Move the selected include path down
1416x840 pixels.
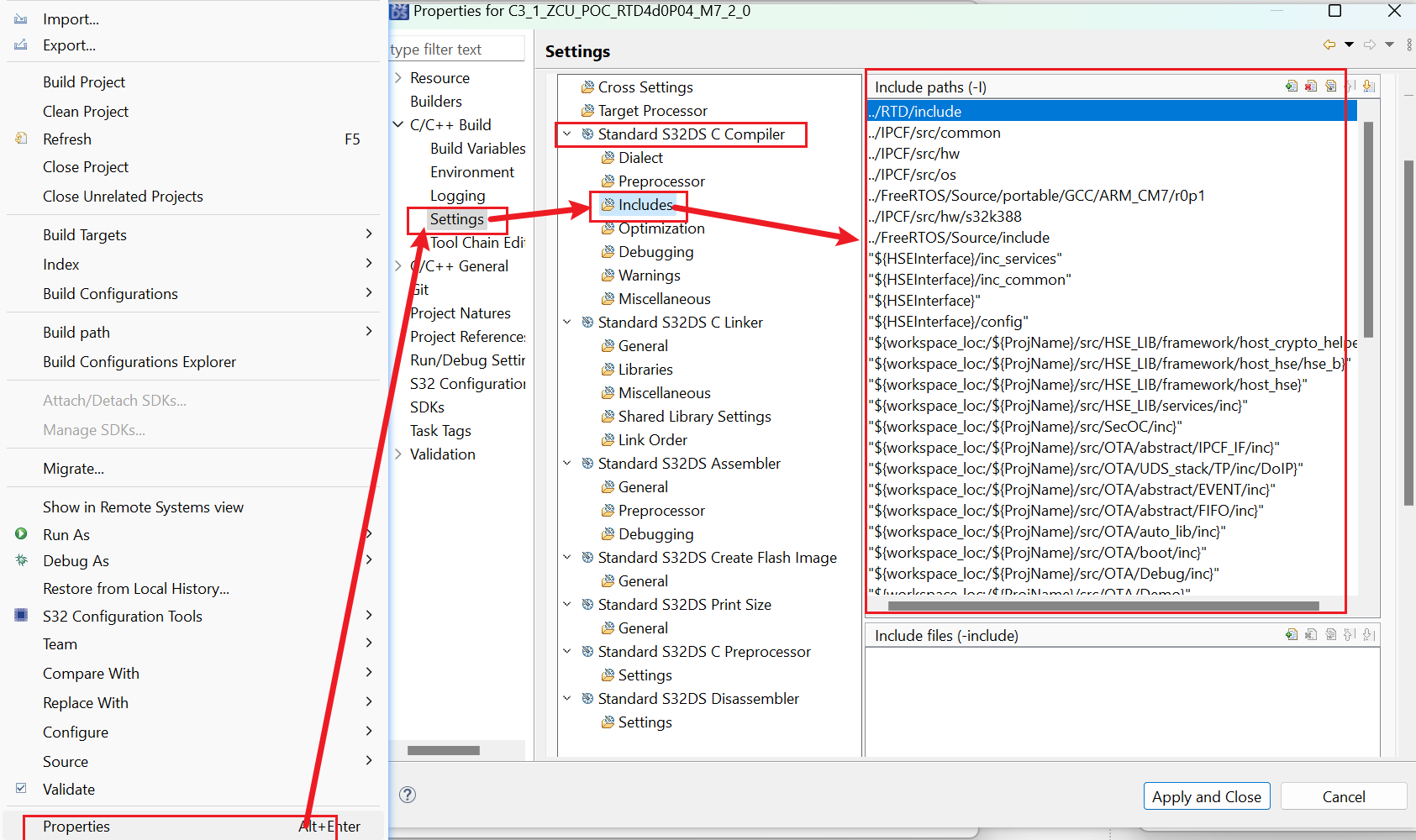pos(1368,86)
